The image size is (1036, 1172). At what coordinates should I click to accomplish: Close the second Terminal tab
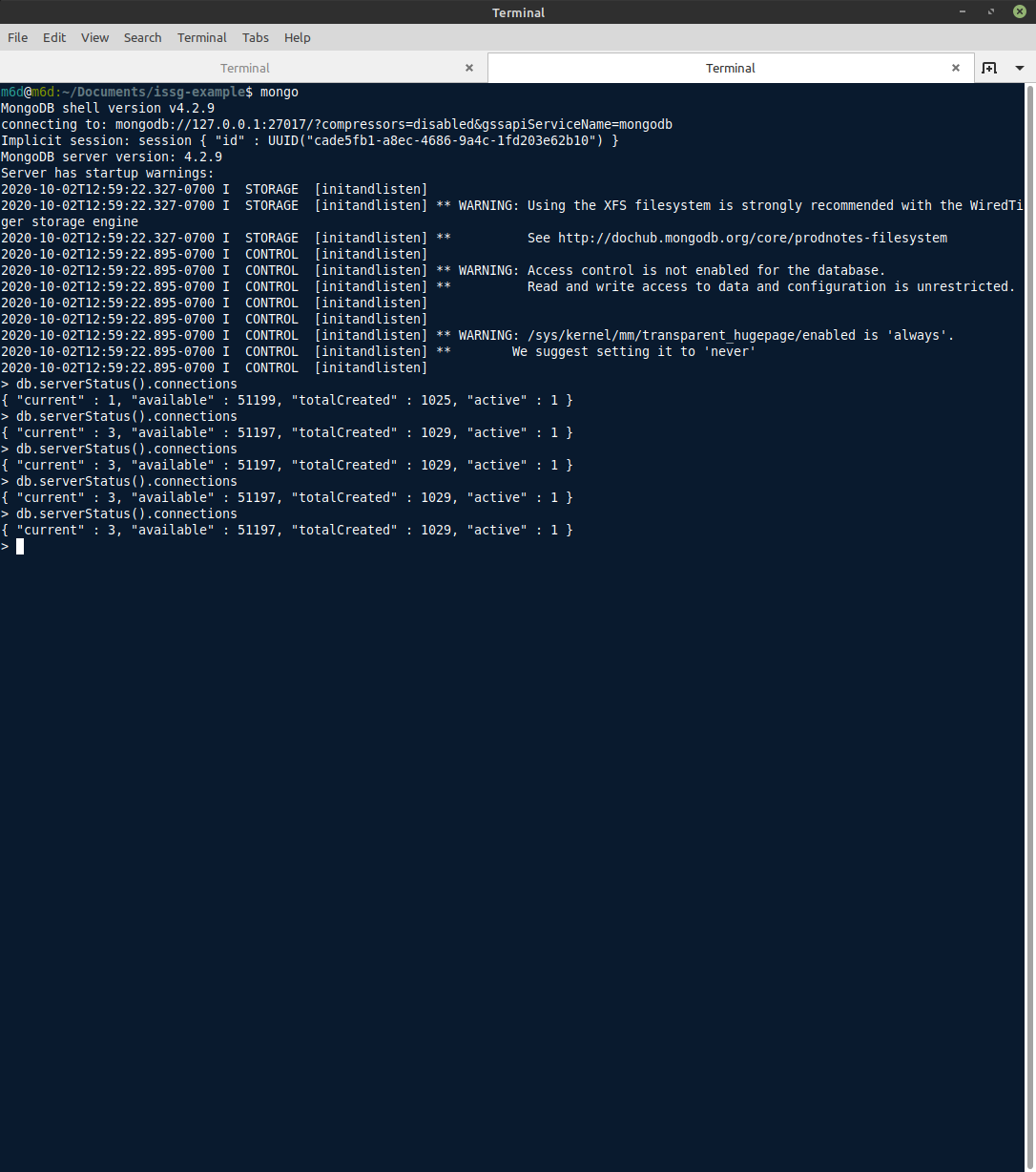956,68
